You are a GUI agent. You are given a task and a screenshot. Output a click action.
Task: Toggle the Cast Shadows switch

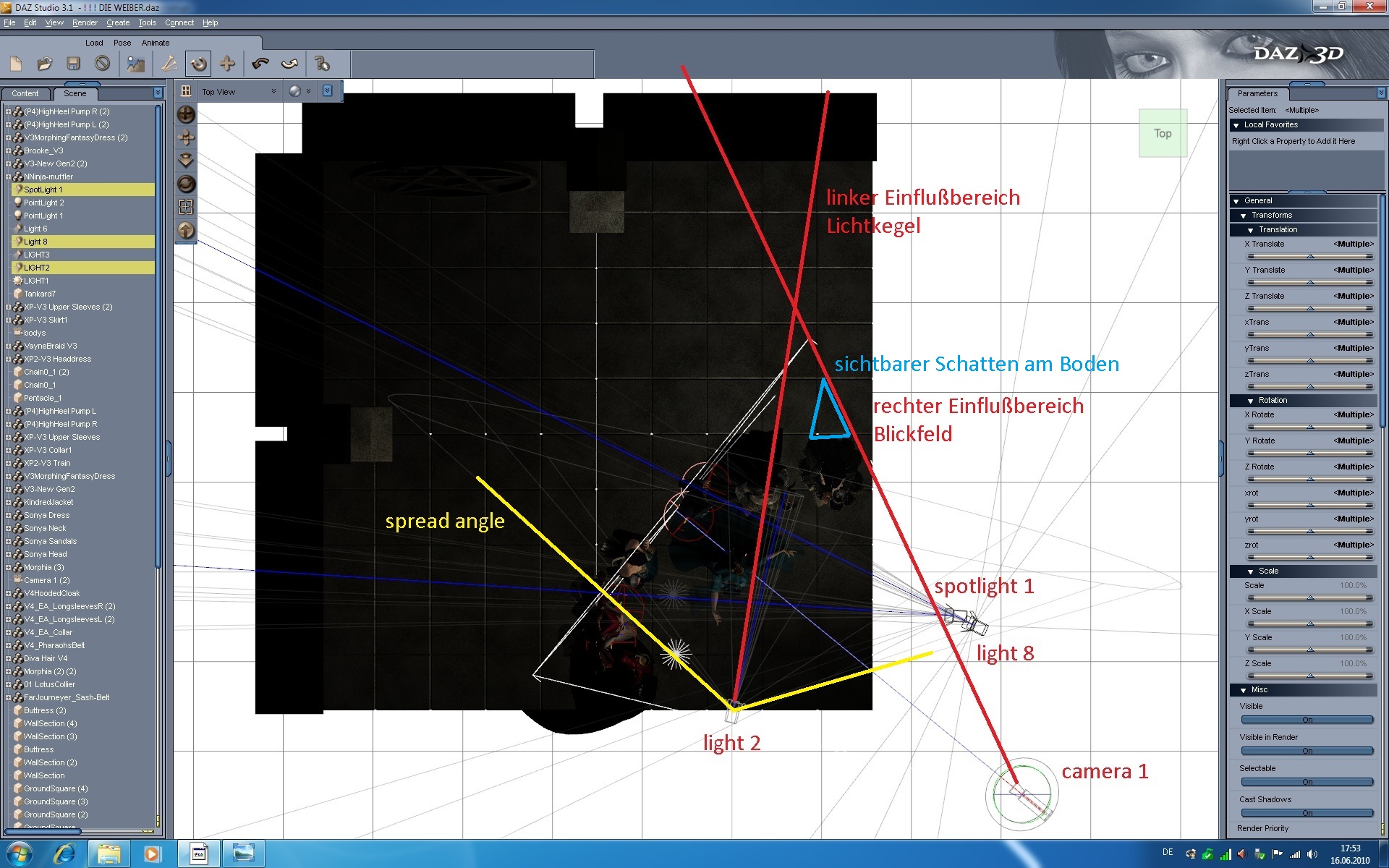coord(1307,813)
